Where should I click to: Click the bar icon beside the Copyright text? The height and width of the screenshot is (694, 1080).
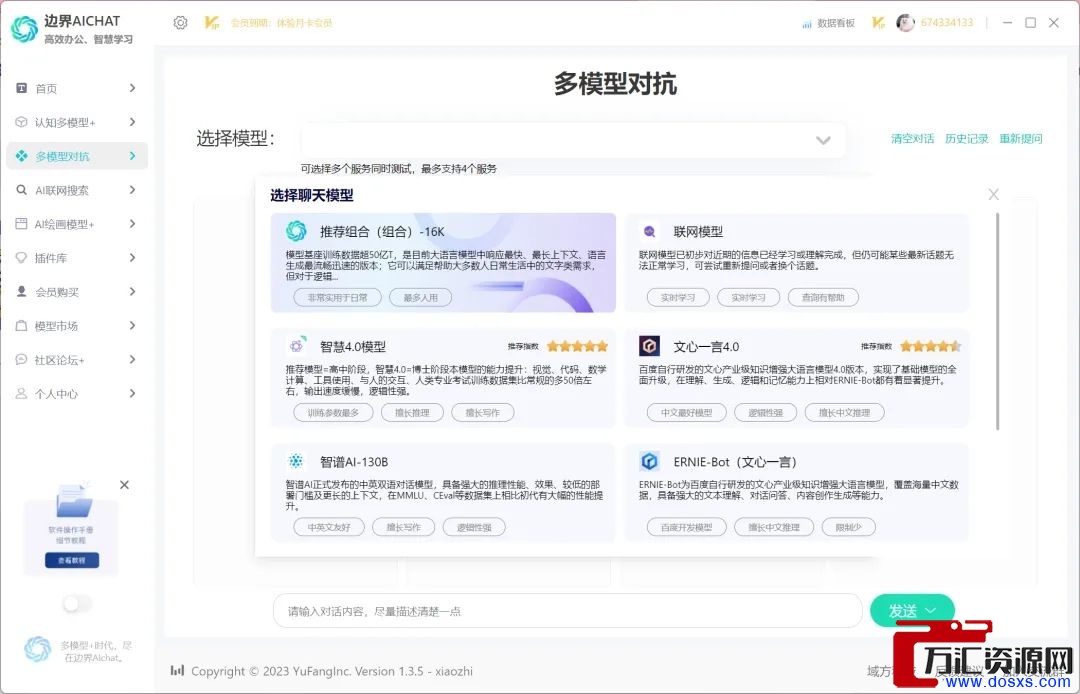coord(177,671)
